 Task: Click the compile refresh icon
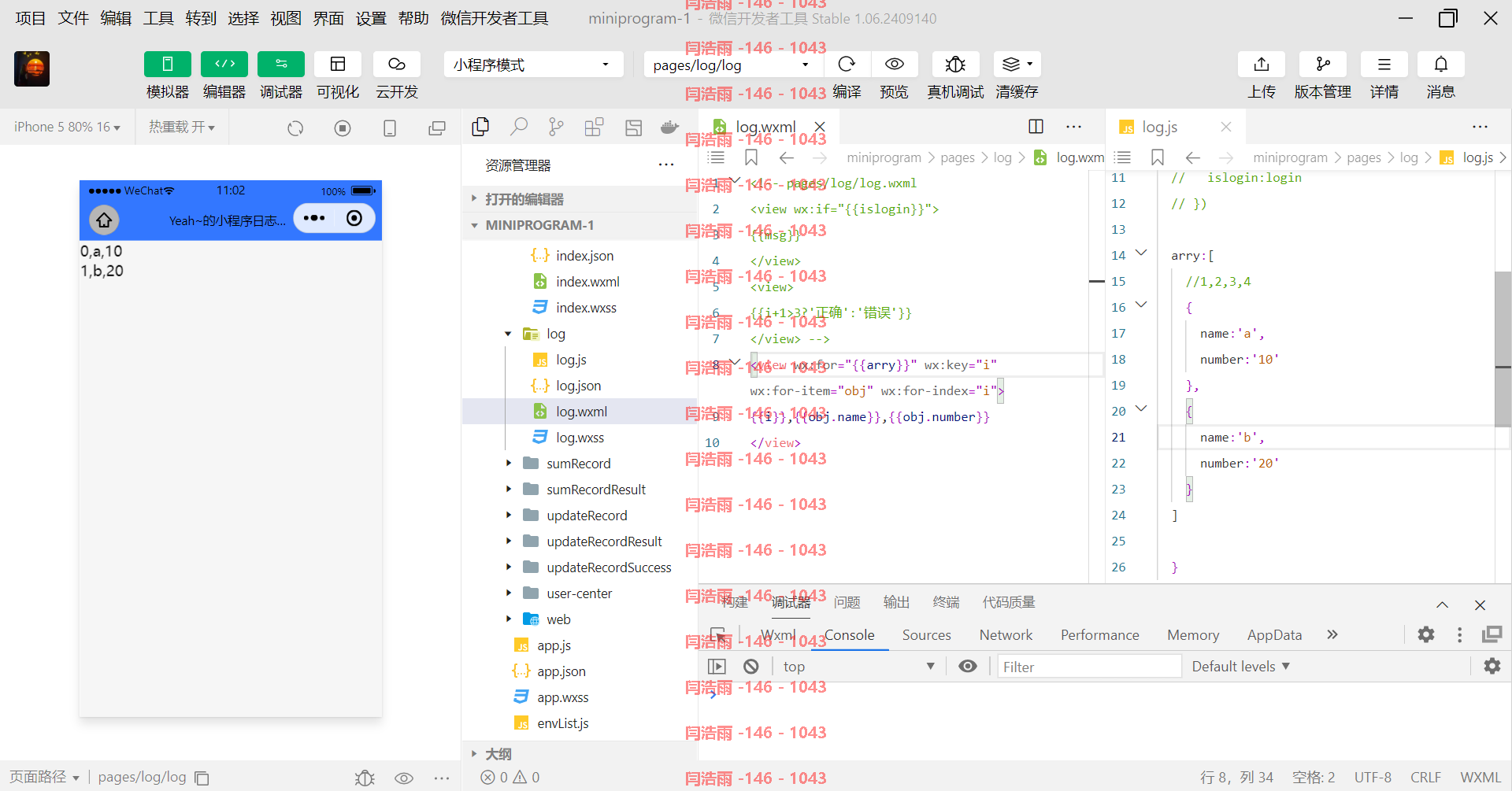[x=847, y=64]
